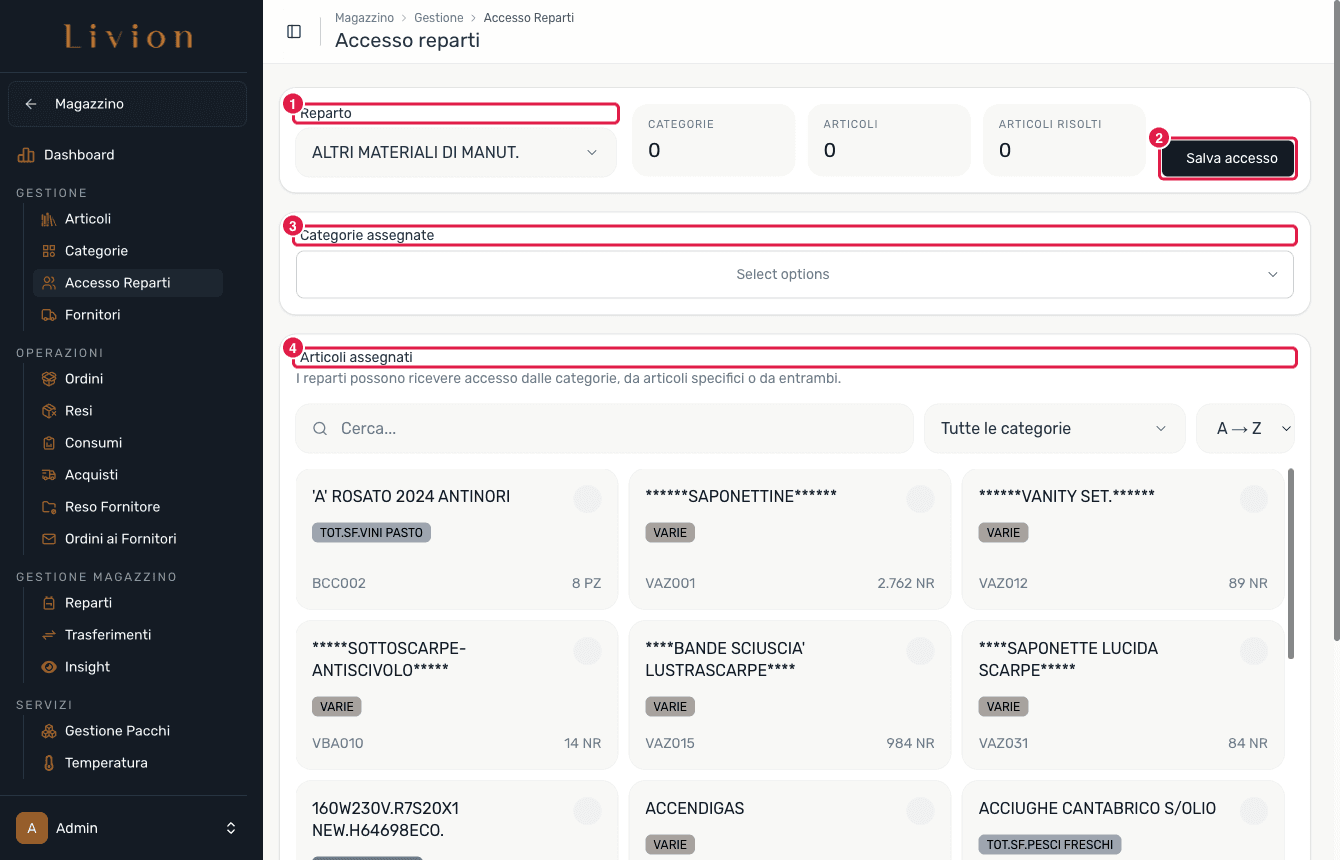
Task: Toggle selection circle on VANITY SET card
Action: pos(1253,498)
